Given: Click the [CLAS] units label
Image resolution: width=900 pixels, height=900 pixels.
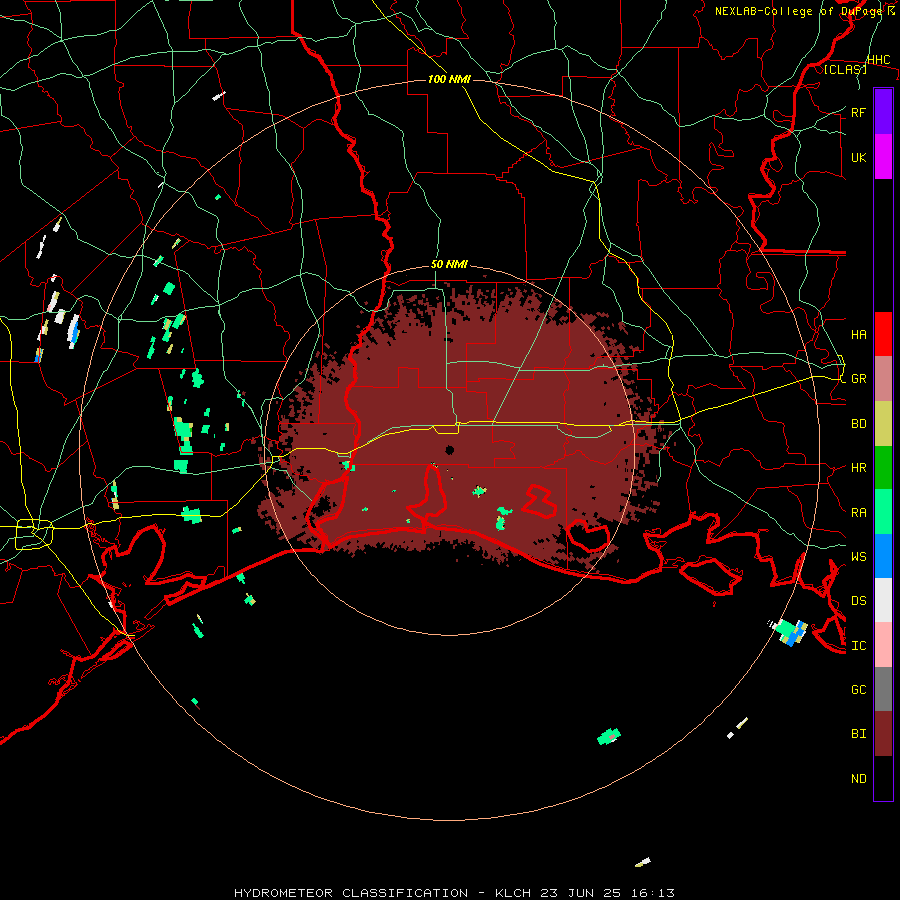Looking at the screenshot, I should [x=845, y=69].
